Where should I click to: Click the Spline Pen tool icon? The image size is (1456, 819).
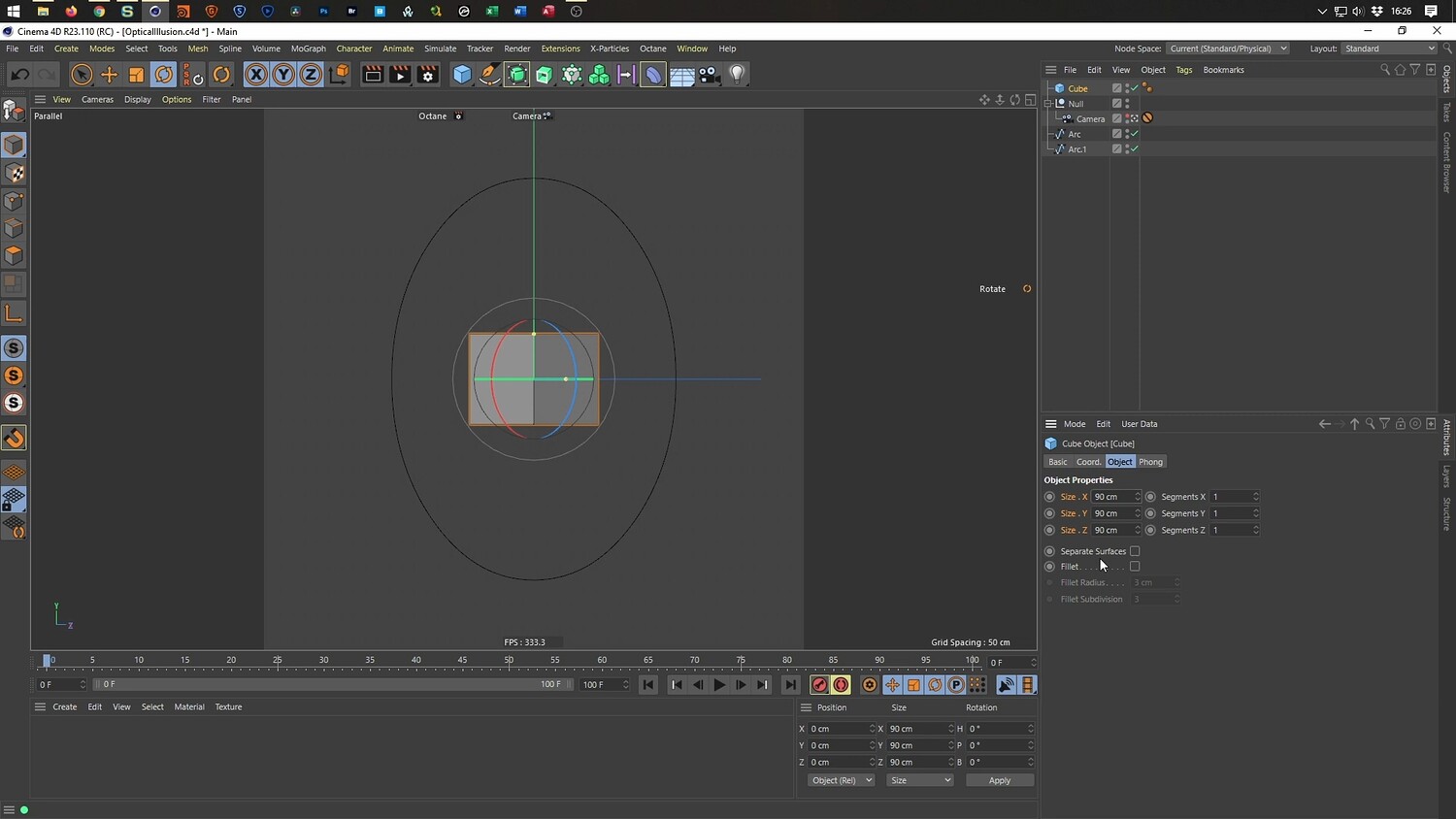[489, 75]
